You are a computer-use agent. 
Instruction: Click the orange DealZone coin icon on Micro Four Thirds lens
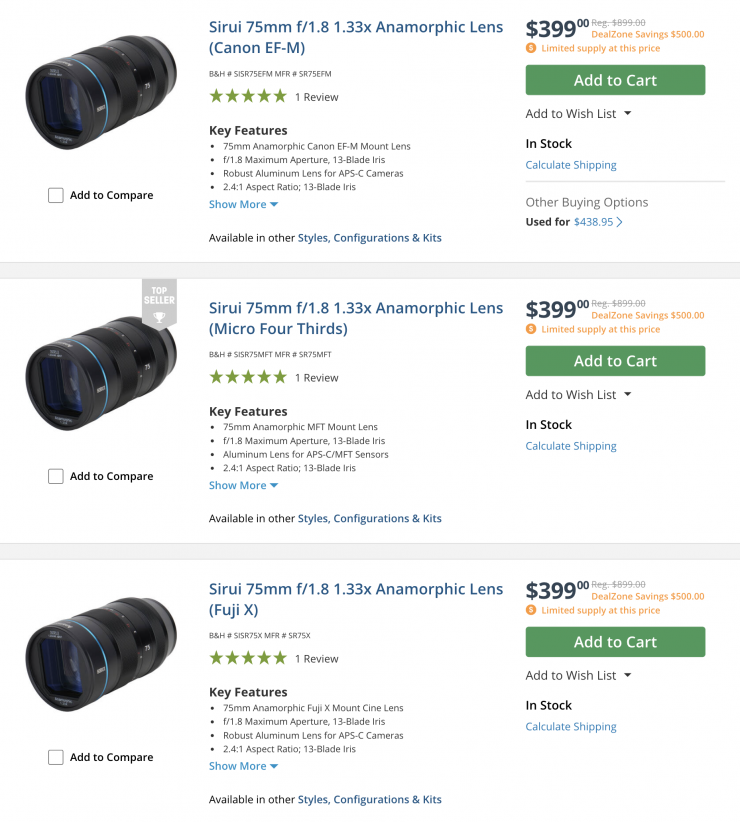tap(531, 329)
